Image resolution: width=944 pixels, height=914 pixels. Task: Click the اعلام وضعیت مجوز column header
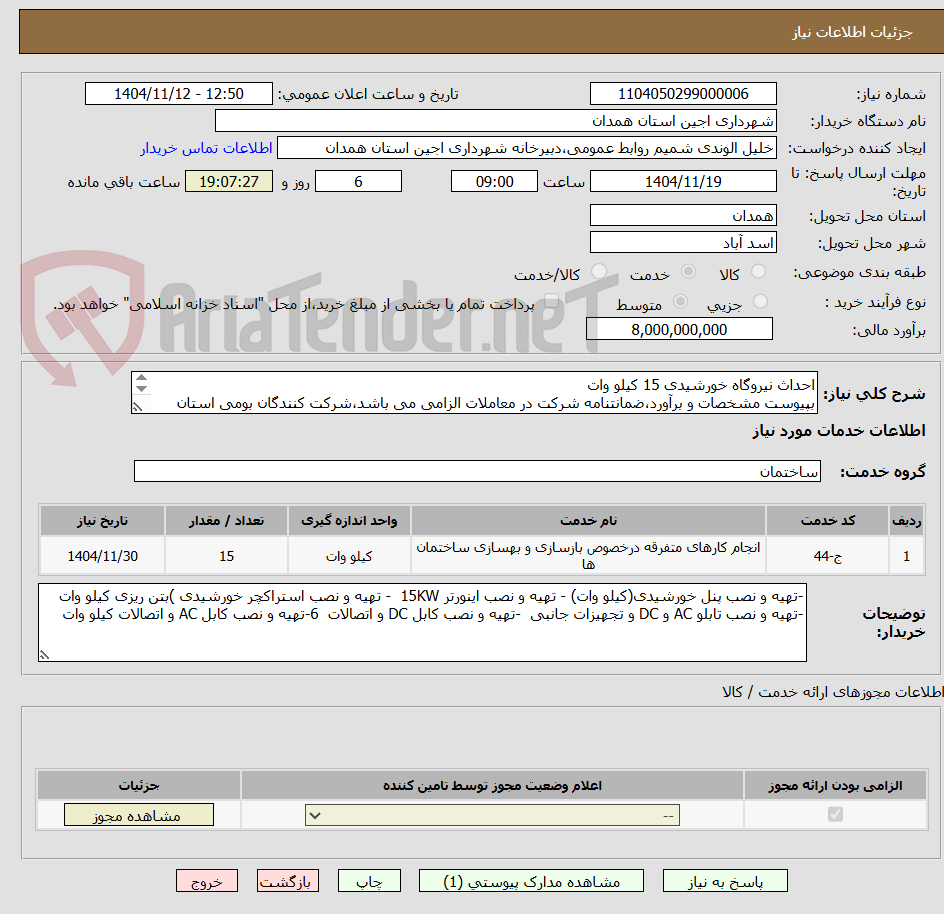coord(492,786)
